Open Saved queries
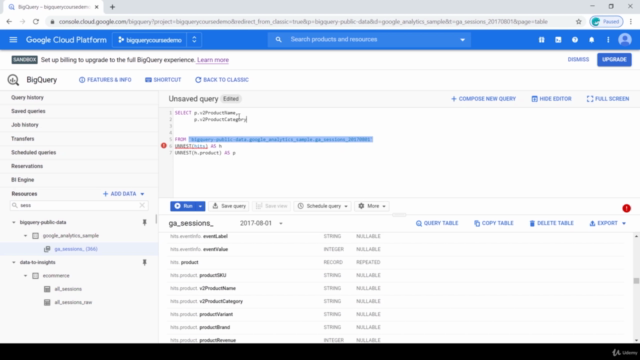 pos(28,111)
